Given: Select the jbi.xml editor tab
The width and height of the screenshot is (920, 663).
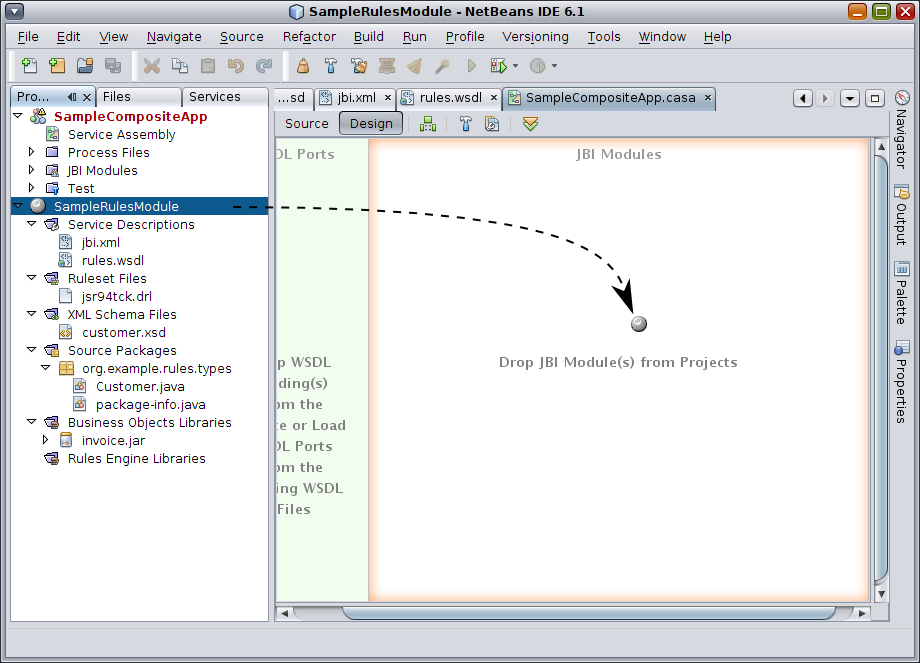Looking at the screenshot, I should click(x=356, y=98).
